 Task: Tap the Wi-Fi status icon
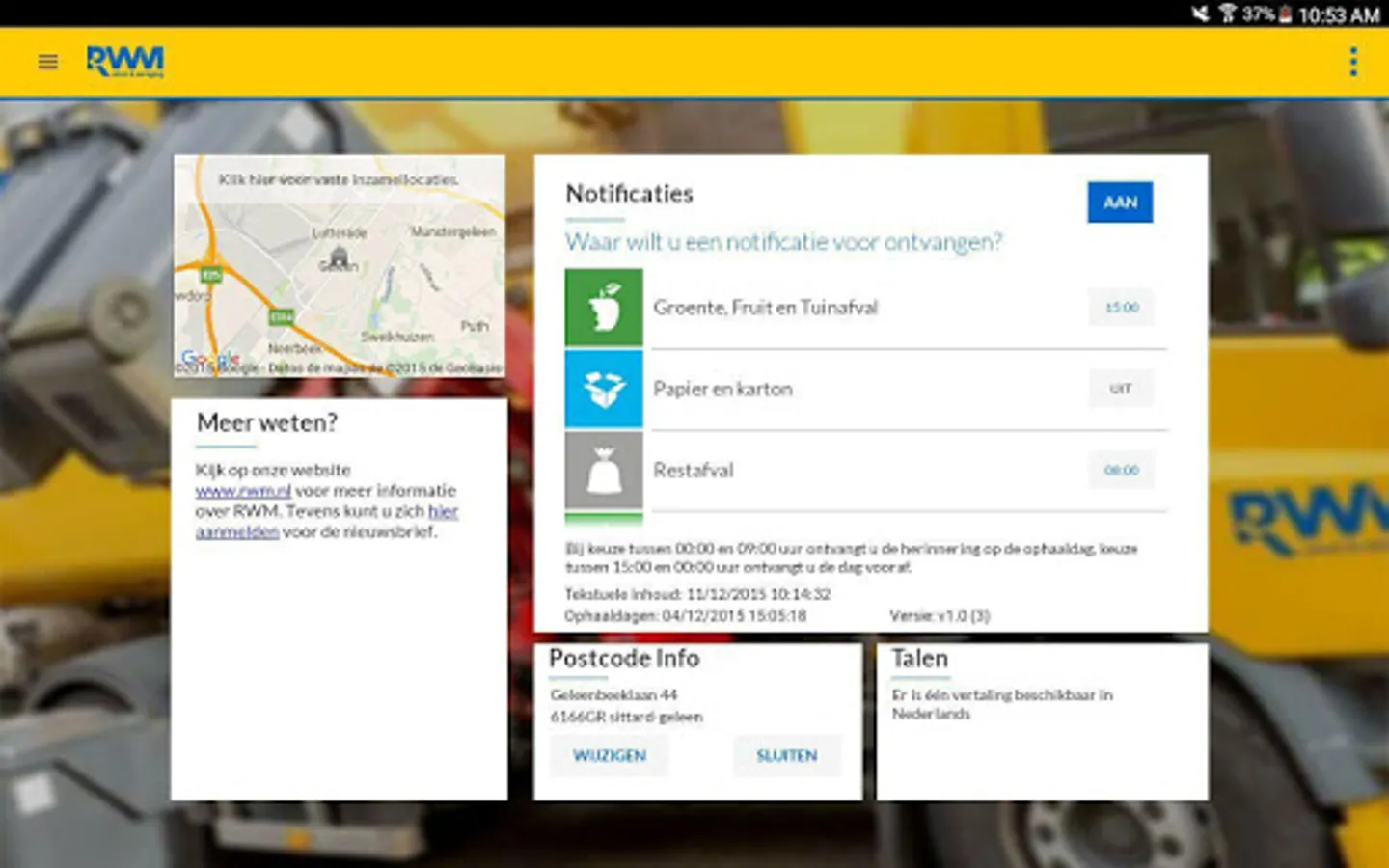click(x=1226, y=14)
